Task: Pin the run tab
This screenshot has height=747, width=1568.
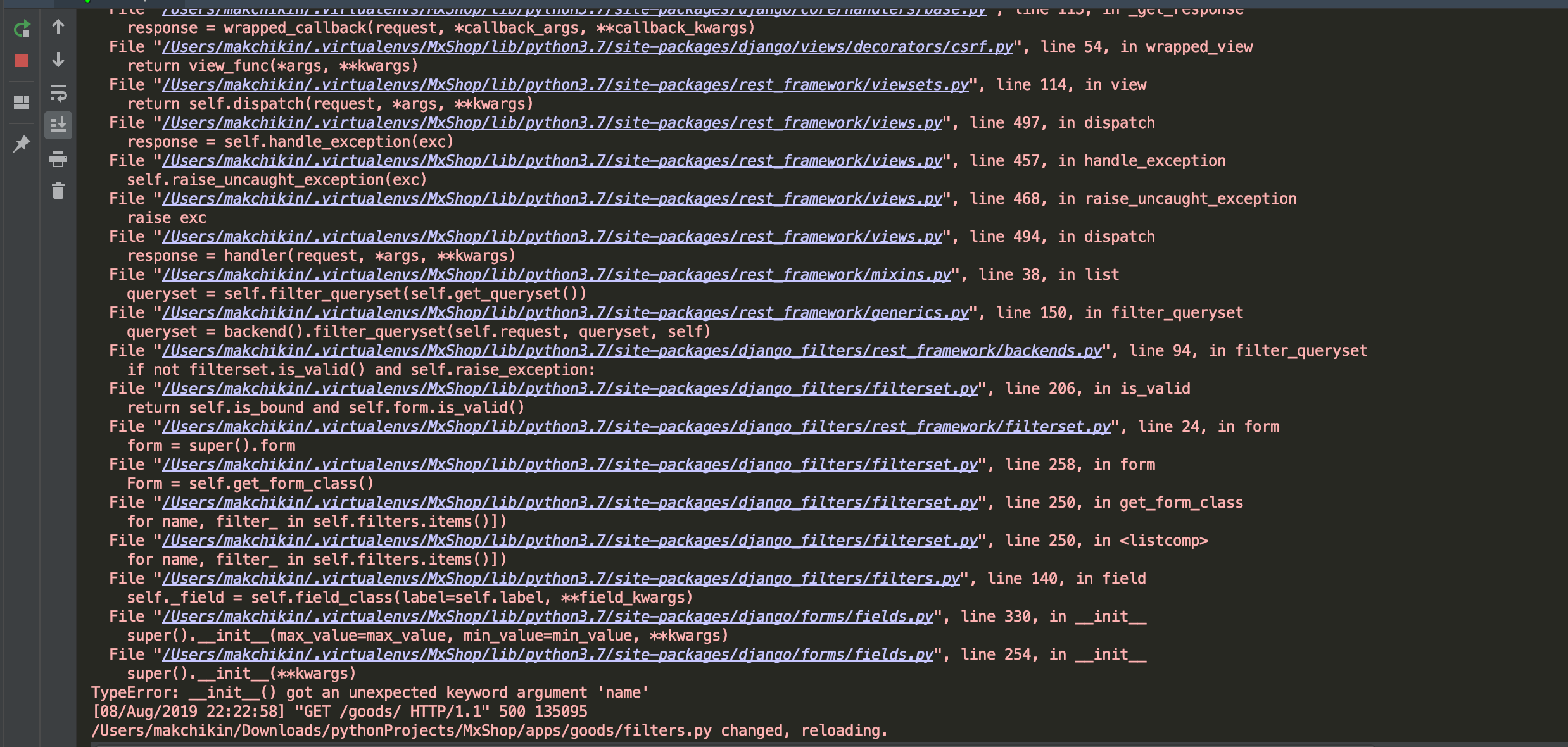Action: pos(22,144)
